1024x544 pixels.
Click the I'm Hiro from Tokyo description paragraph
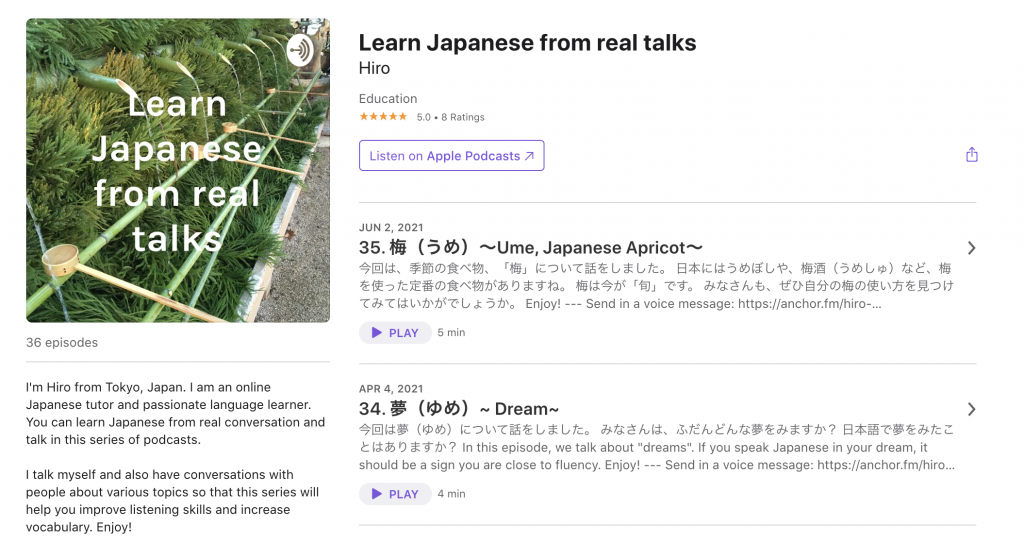coord(175,413)
